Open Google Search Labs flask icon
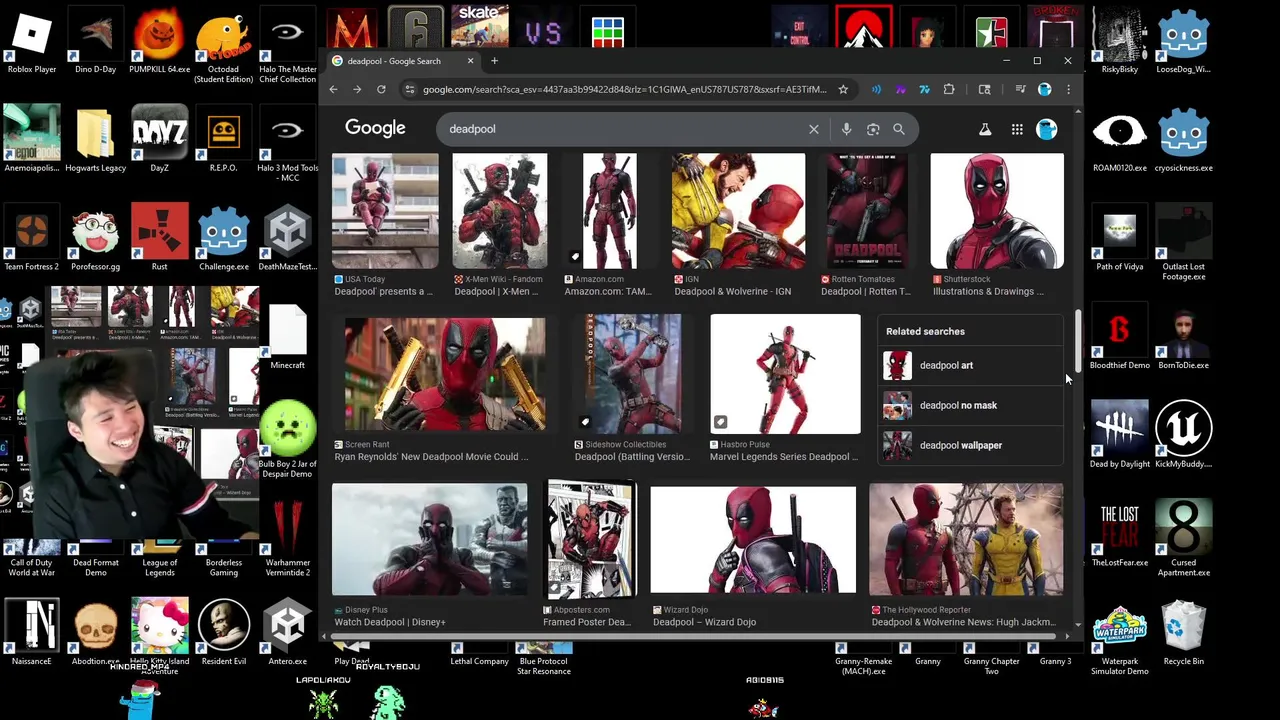1280x720 pixels. point(985,129)
